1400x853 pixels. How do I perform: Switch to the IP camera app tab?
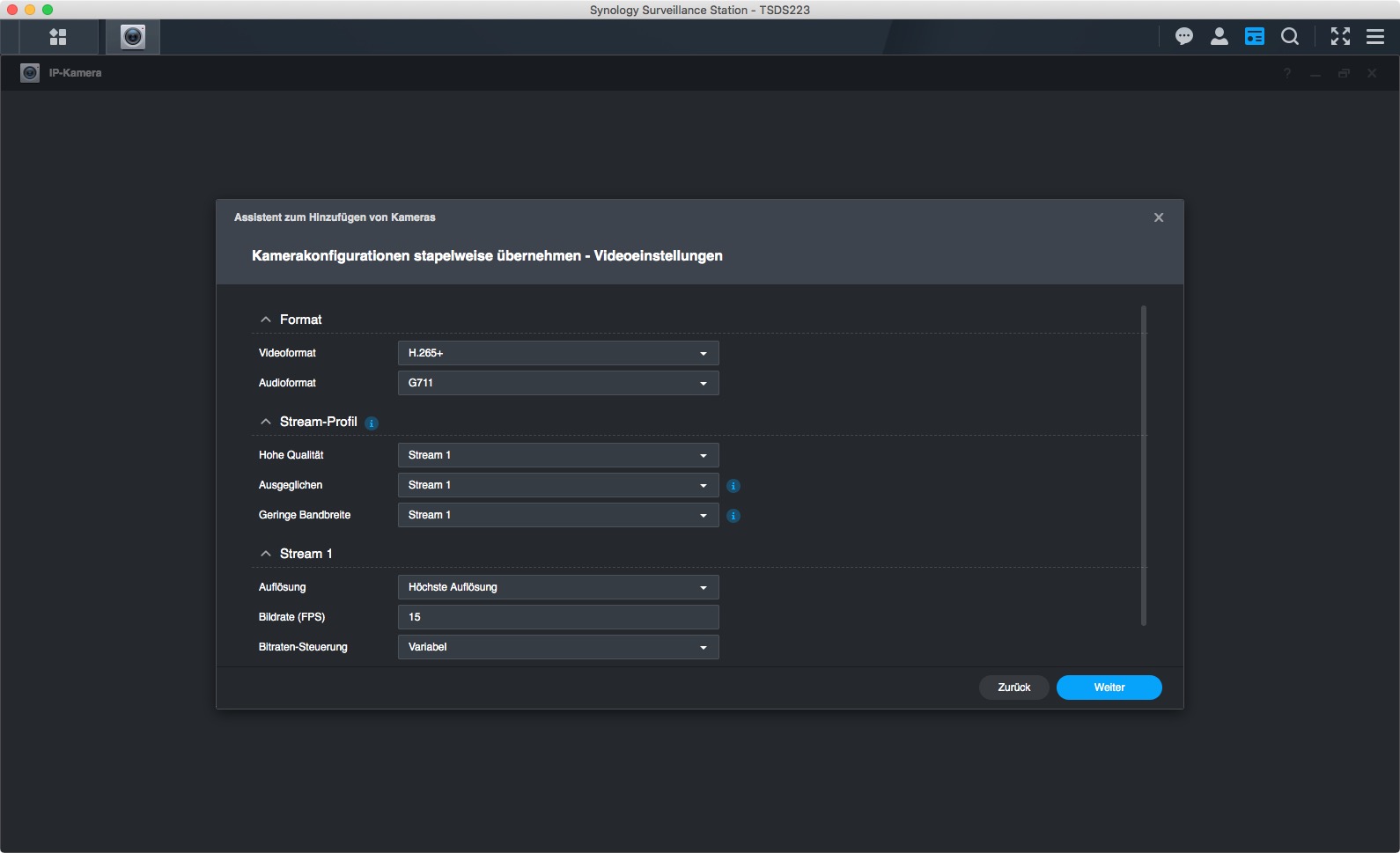coord(133,37)
